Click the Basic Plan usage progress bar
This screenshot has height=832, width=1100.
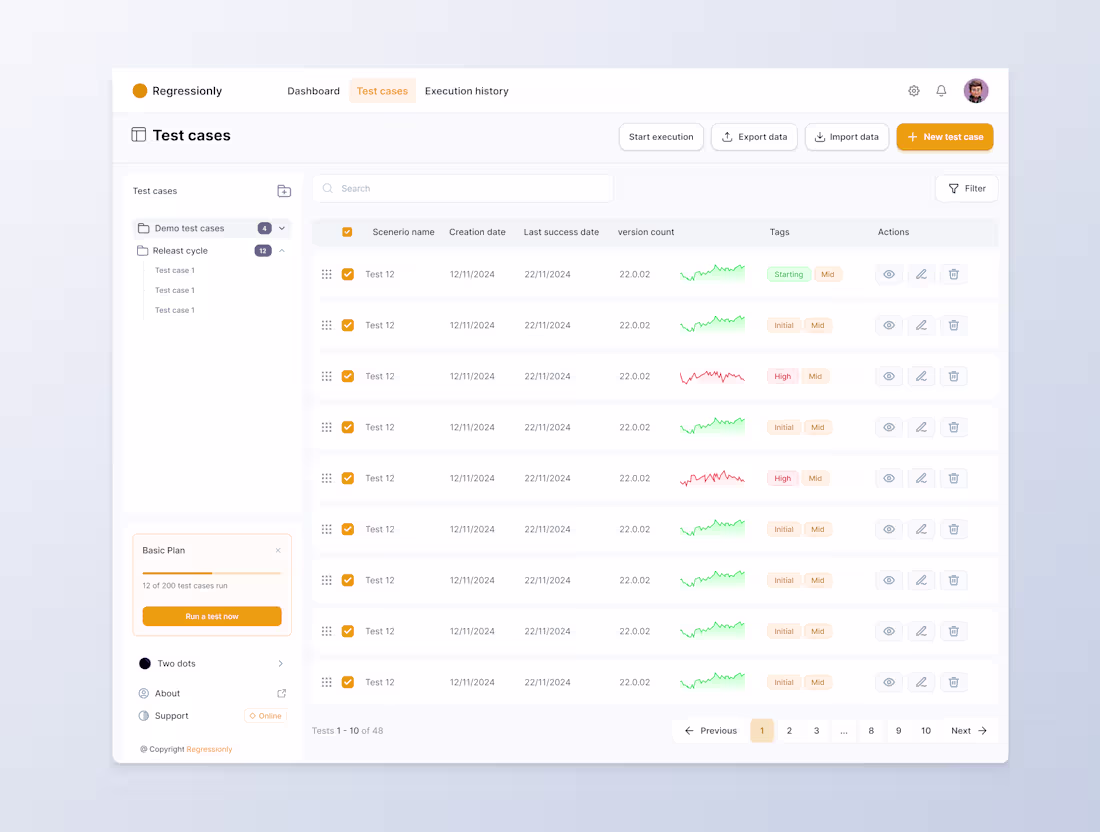click(211, 573)
